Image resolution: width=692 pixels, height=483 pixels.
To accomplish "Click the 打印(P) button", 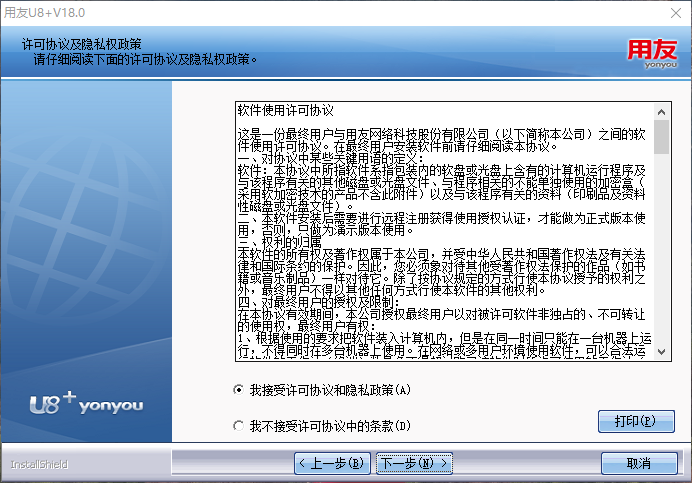I will tap(636, 421).
